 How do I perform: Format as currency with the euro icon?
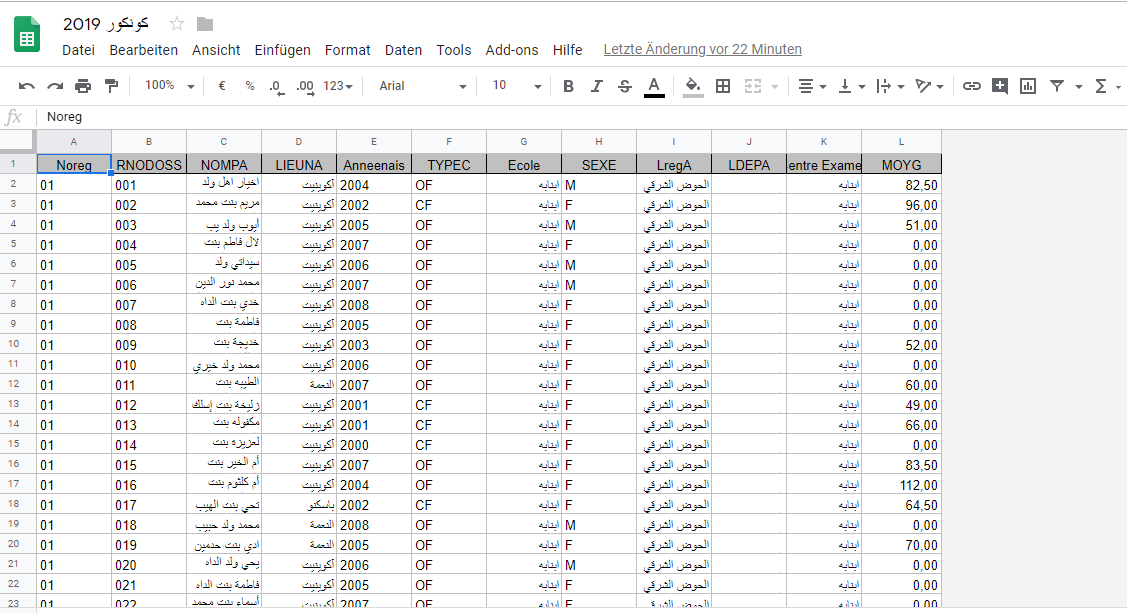click(x=222, y=87)
